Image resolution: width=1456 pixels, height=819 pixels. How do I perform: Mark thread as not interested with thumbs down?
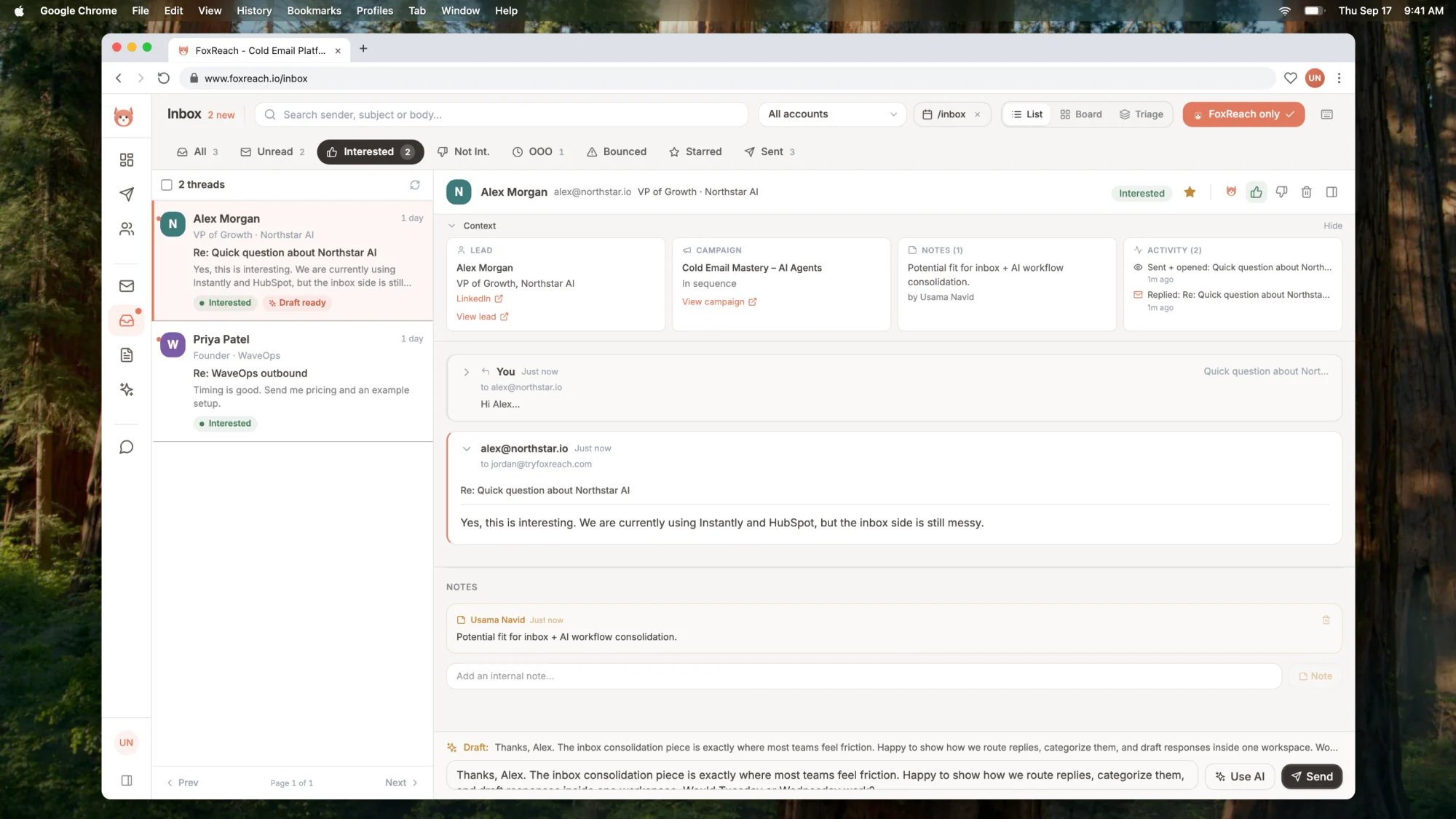[1282, 192]
